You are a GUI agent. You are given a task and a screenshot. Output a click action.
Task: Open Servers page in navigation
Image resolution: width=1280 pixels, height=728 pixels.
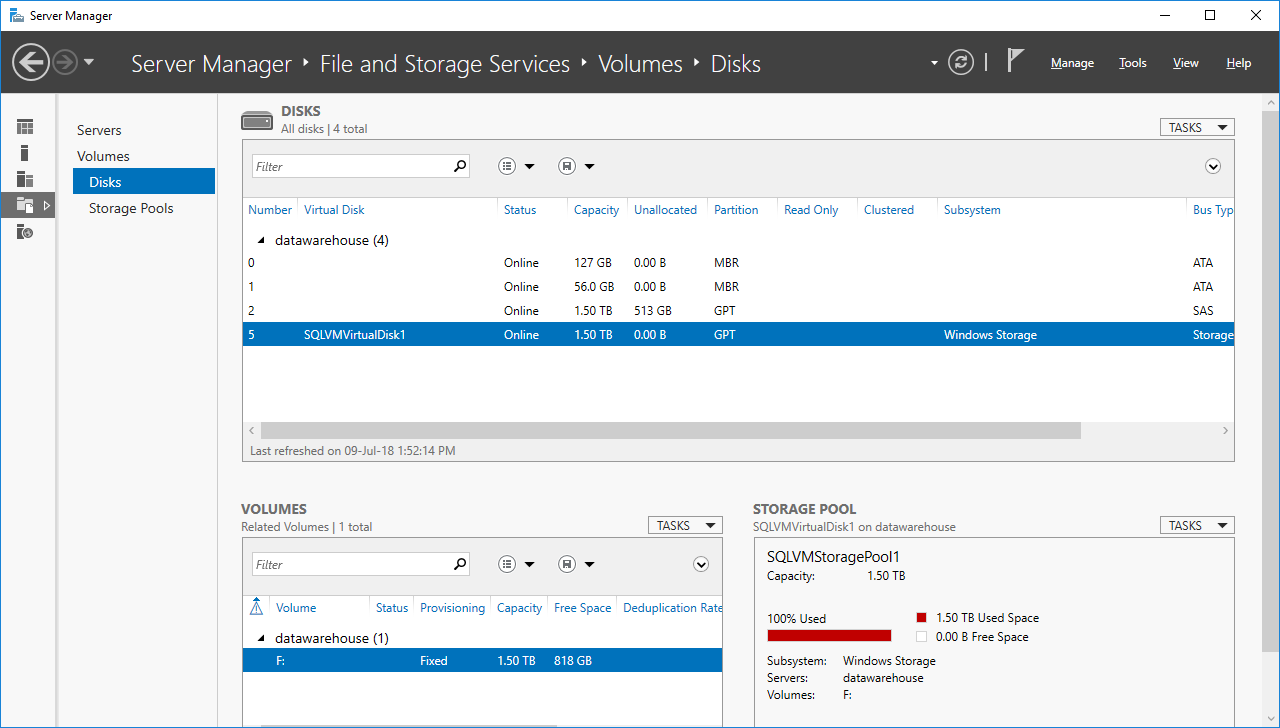(99, 130)
